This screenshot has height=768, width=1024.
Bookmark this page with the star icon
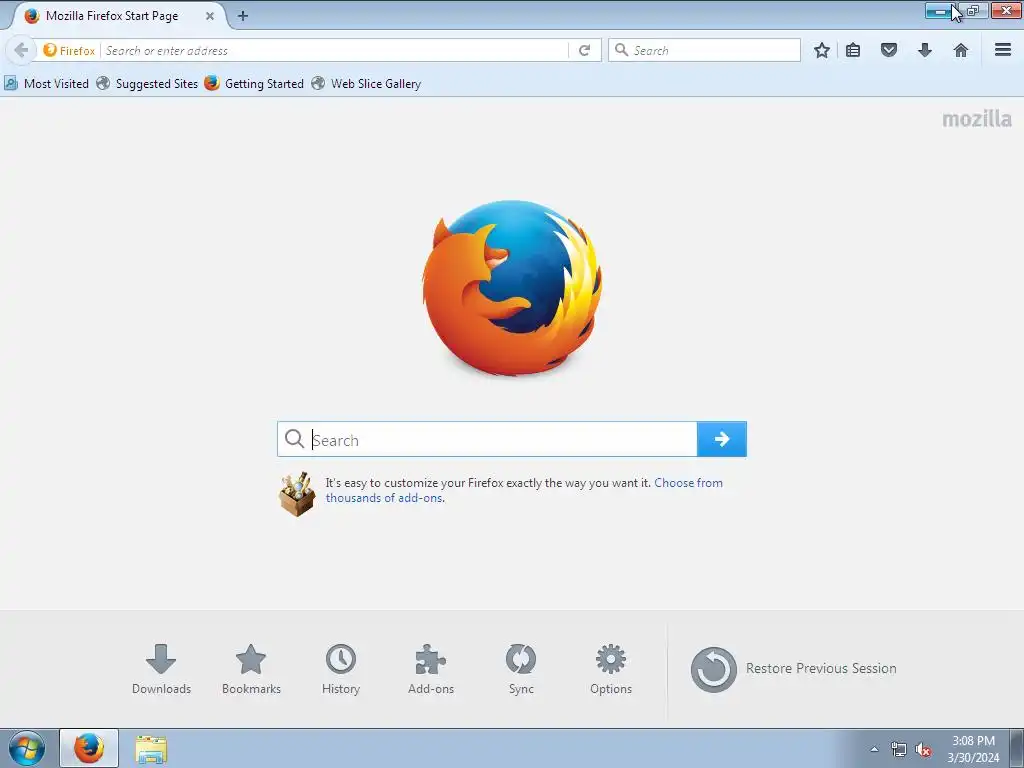click(822, 50)
